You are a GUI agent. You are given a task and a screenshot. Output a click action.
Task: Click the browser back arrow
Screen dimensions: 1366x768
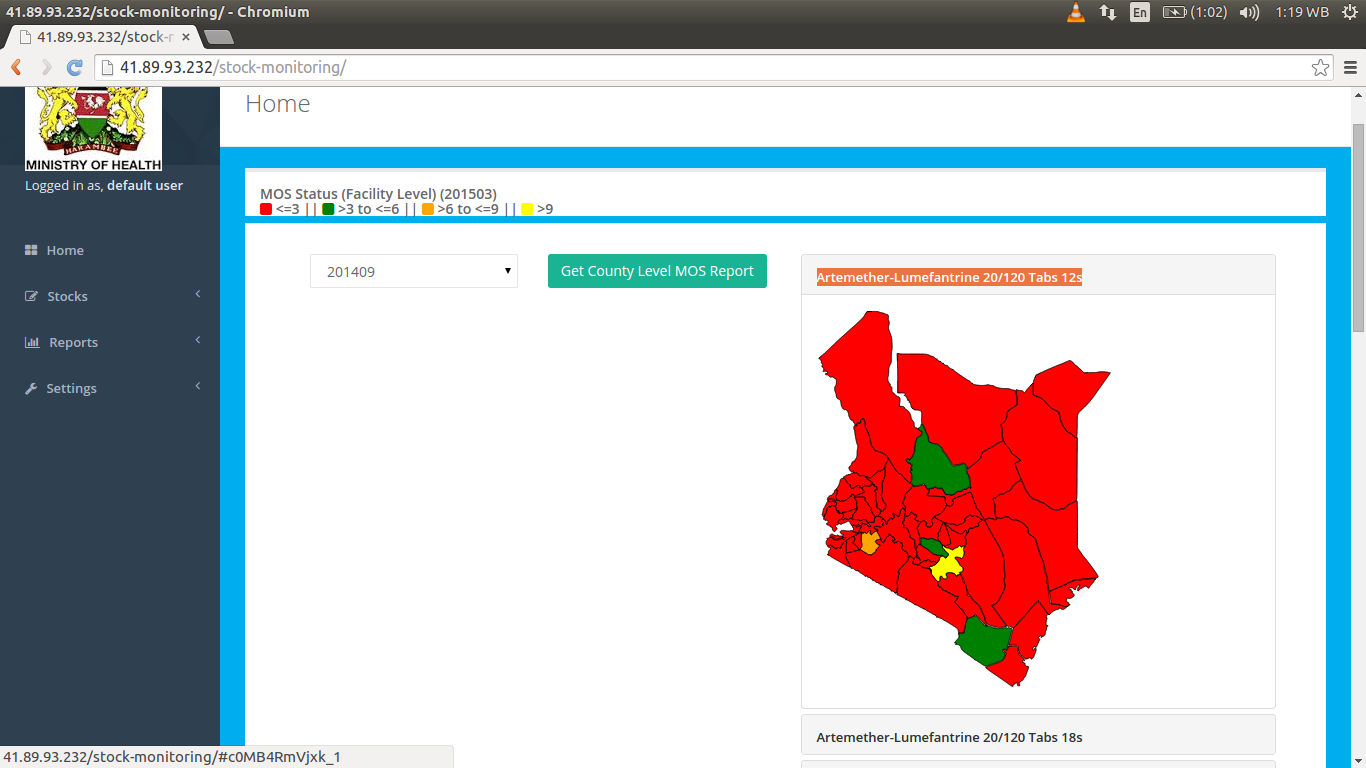click(x=16, y=67)
